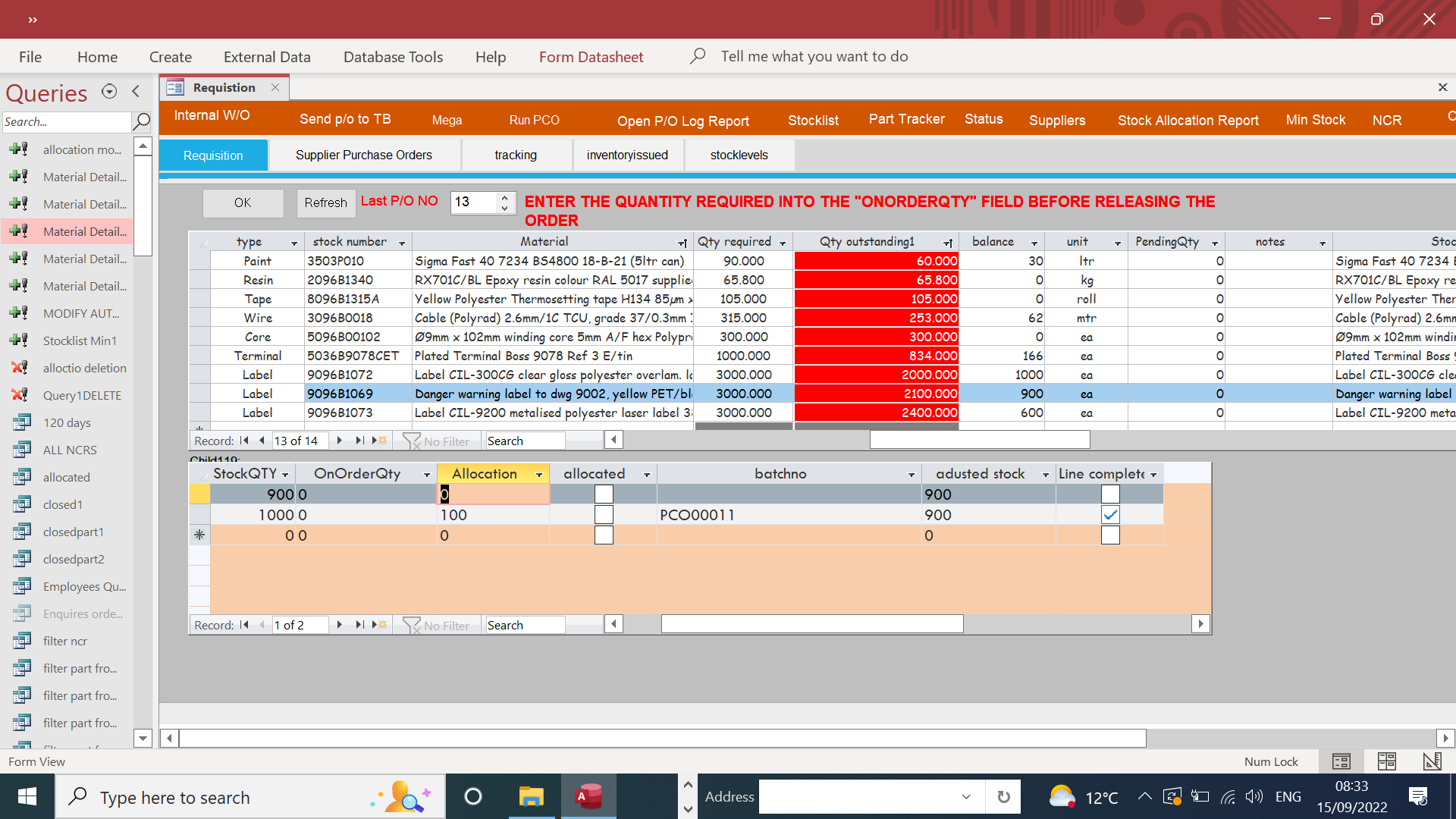Viewport: 1456px width, 819px height.
Task: Open the notifications action center icon
Action: tap(1418, 796)
